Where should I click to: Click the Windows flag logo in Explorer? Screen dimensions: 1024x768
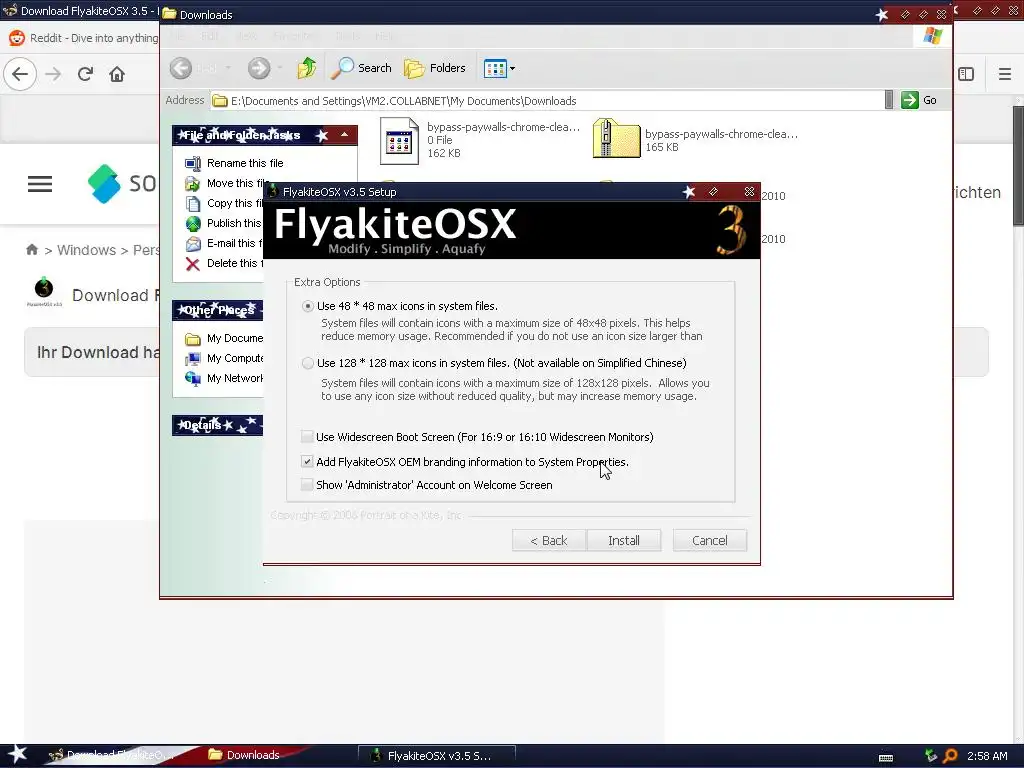coord(933,36)
